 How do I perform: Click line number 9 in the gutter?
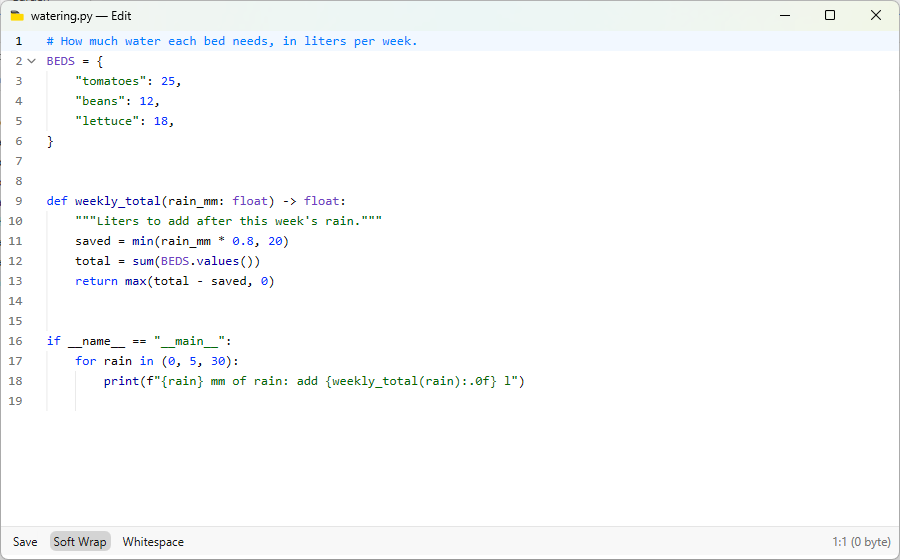(x=19, y=201)
